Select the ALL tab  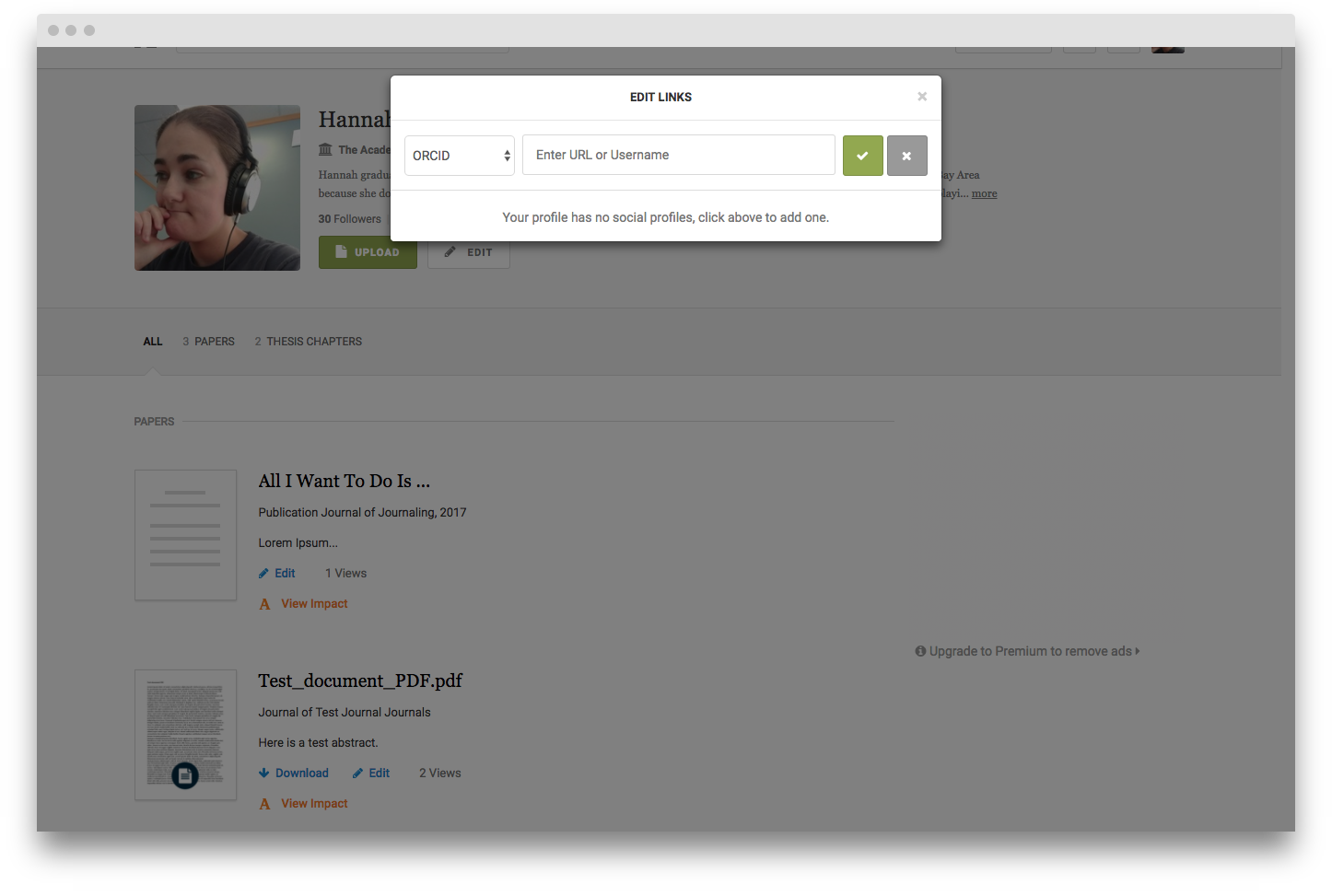coord(153,342)
